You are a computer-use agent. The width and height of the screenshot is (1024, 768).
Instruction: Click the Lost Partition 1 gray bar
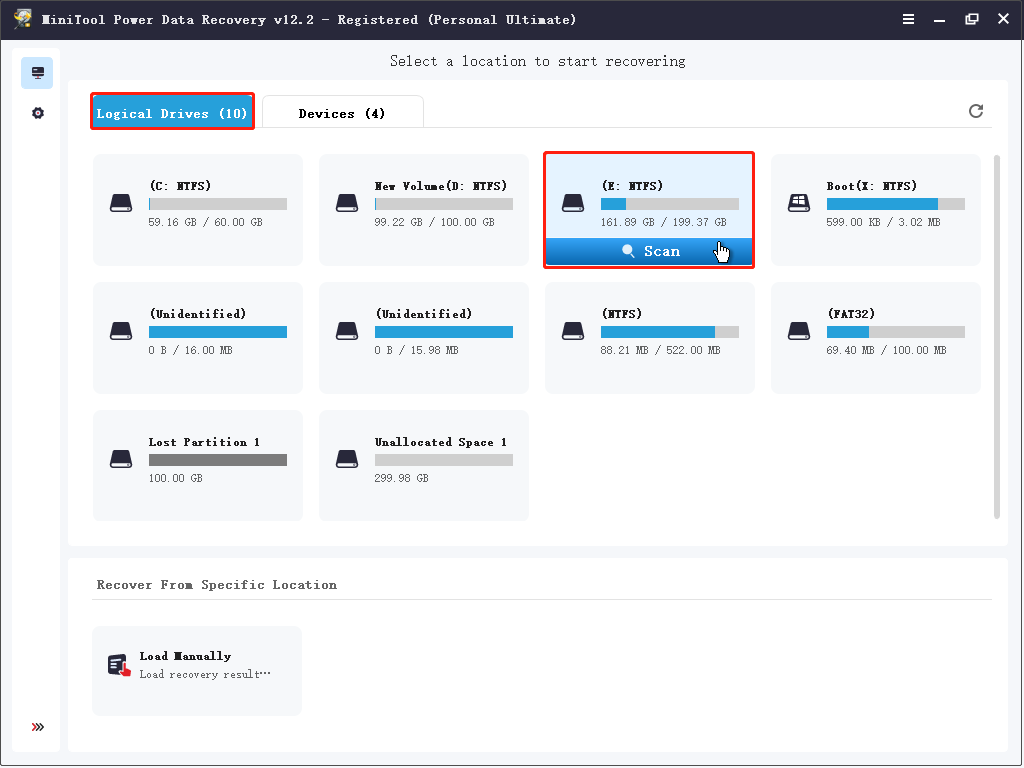point(218,460)
